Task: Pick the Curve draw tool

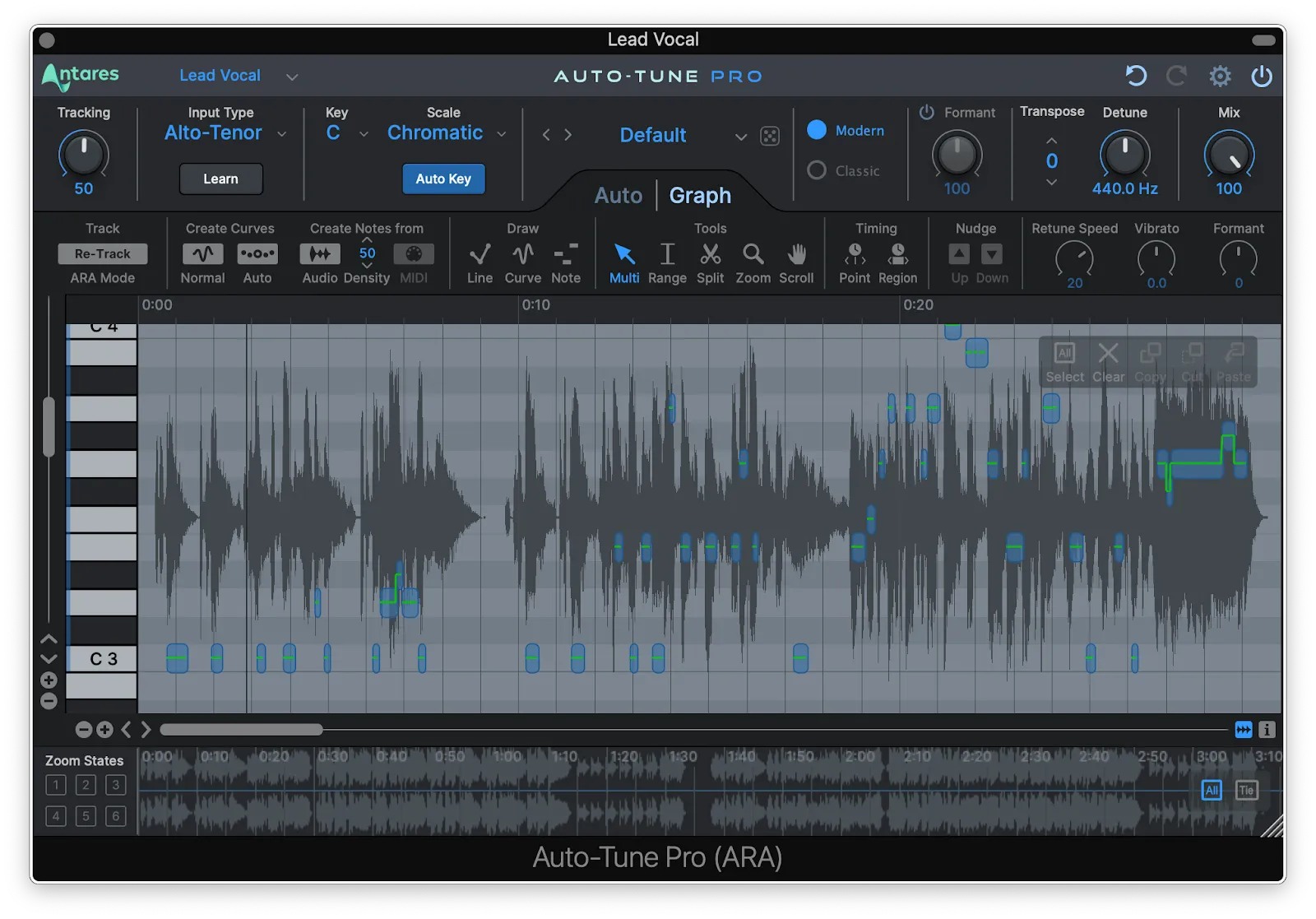Action: [x=523, y=254]
